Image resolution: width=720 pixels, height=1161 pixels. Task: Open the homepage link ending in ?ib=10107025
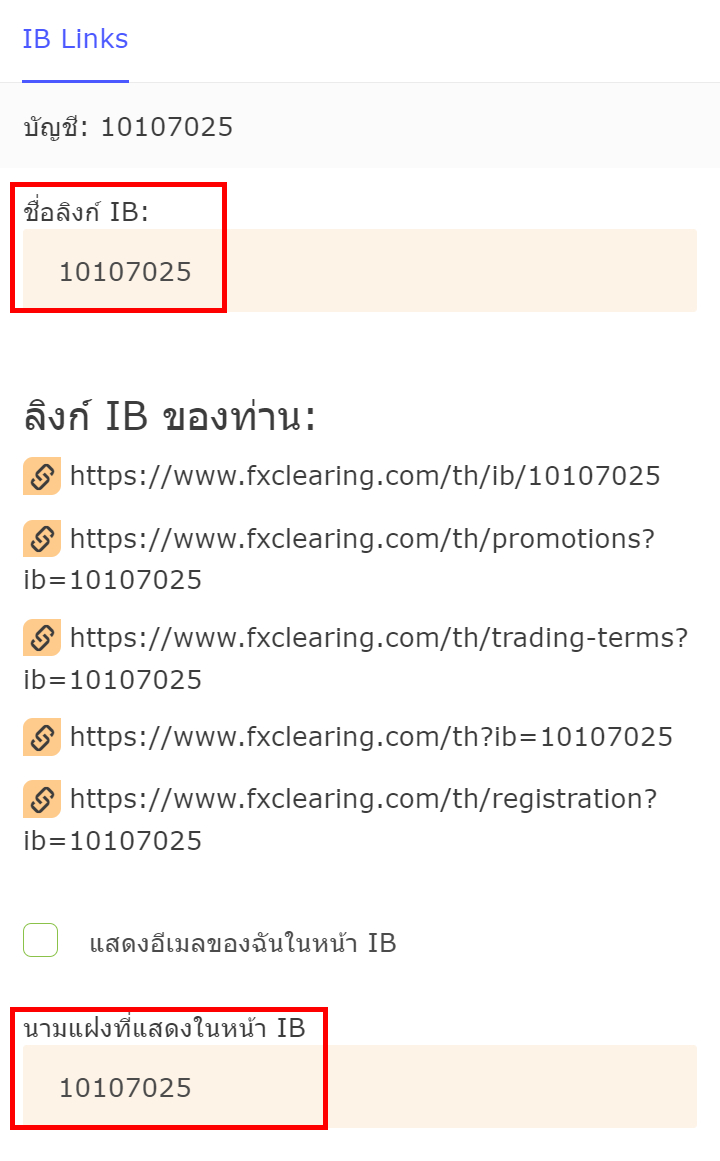(x=370, y=737)
